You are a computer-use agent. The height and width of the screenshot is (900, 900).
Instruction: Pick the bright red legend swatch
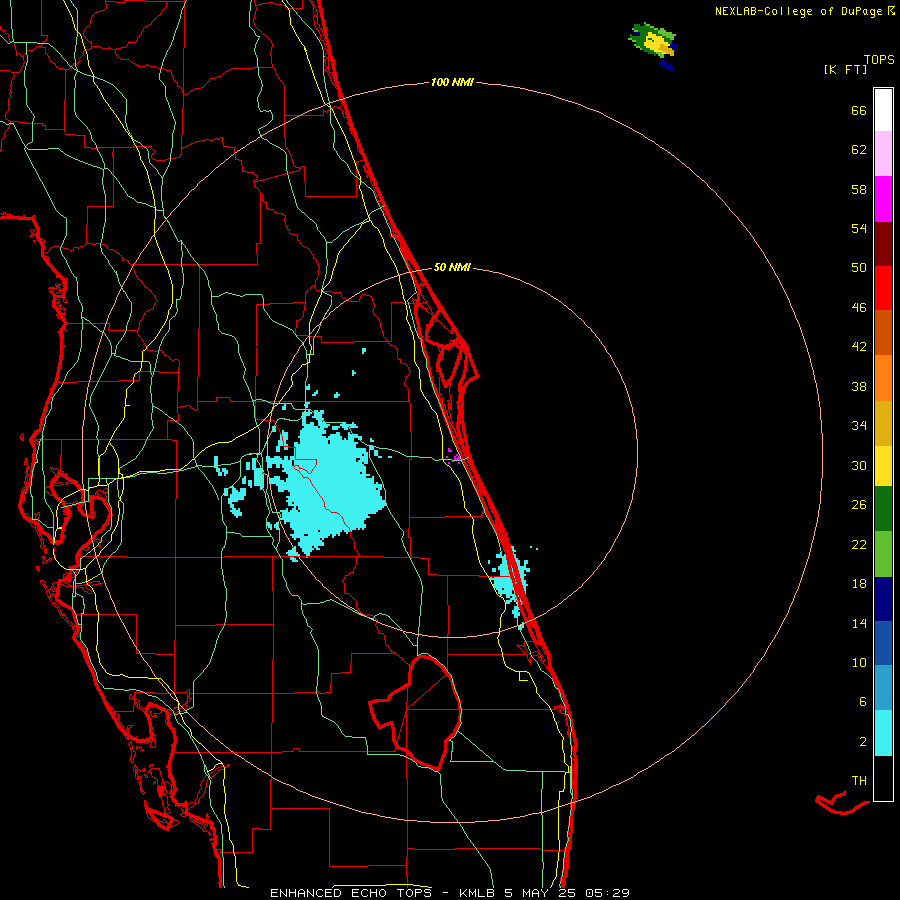(x=883, y=289)
